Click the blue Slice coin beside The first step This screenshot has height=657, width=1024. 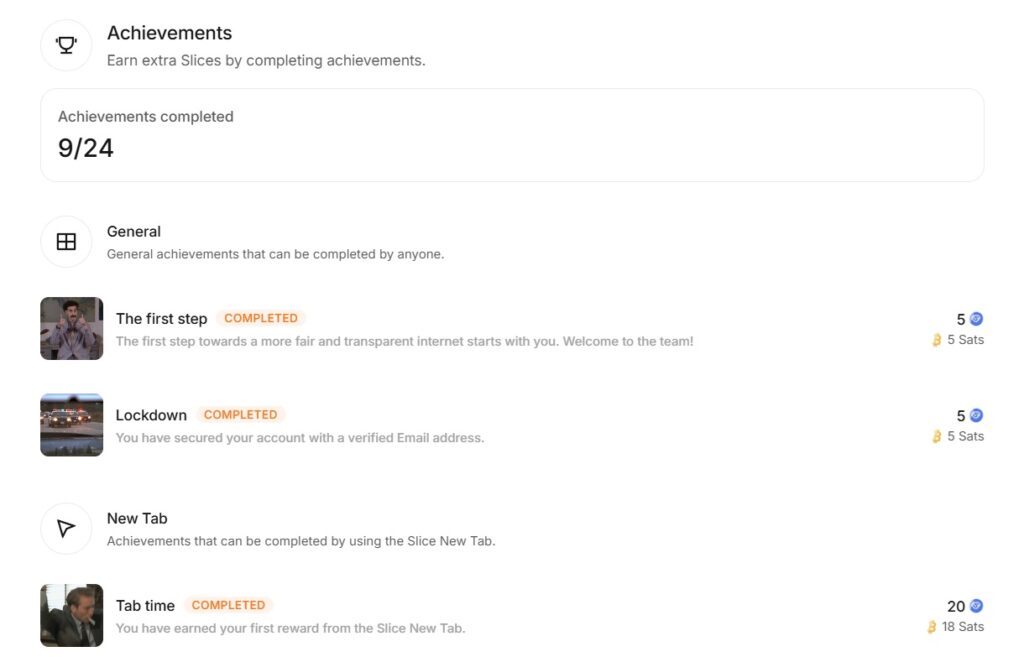tap(976, 319)
